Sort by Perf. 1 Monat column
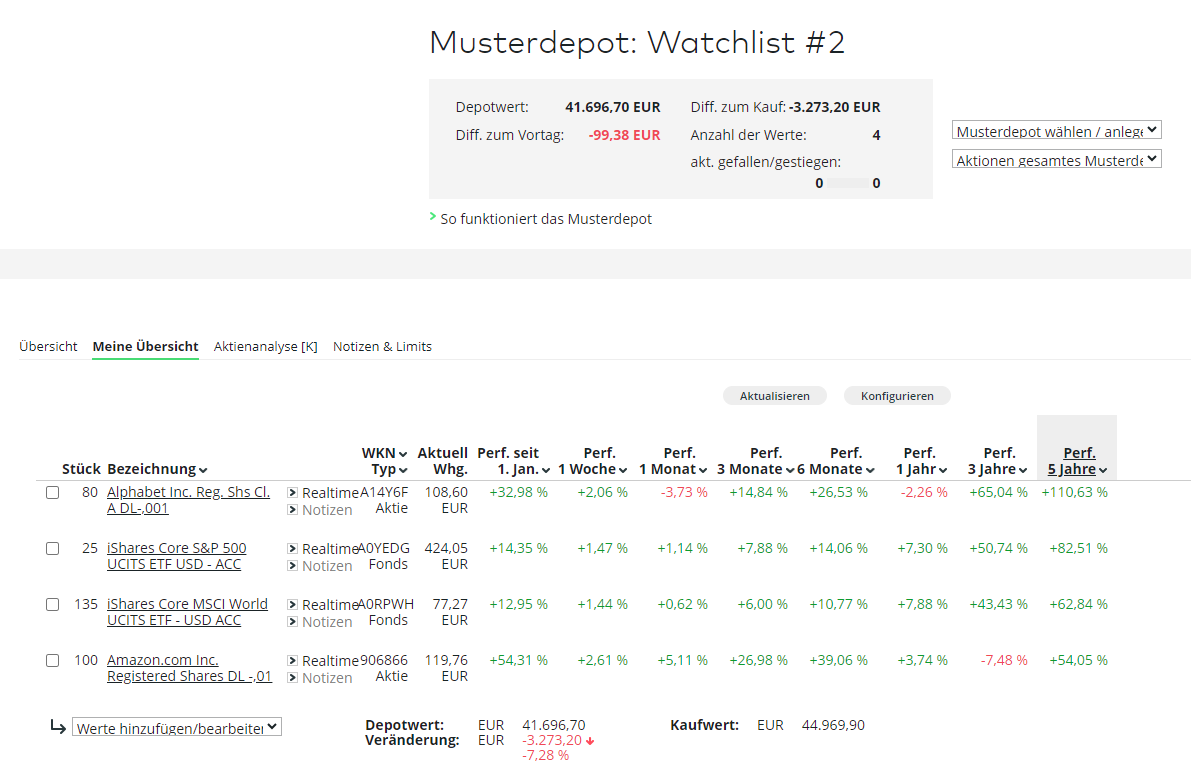1191x762 pixels. (x=674, y=461)
